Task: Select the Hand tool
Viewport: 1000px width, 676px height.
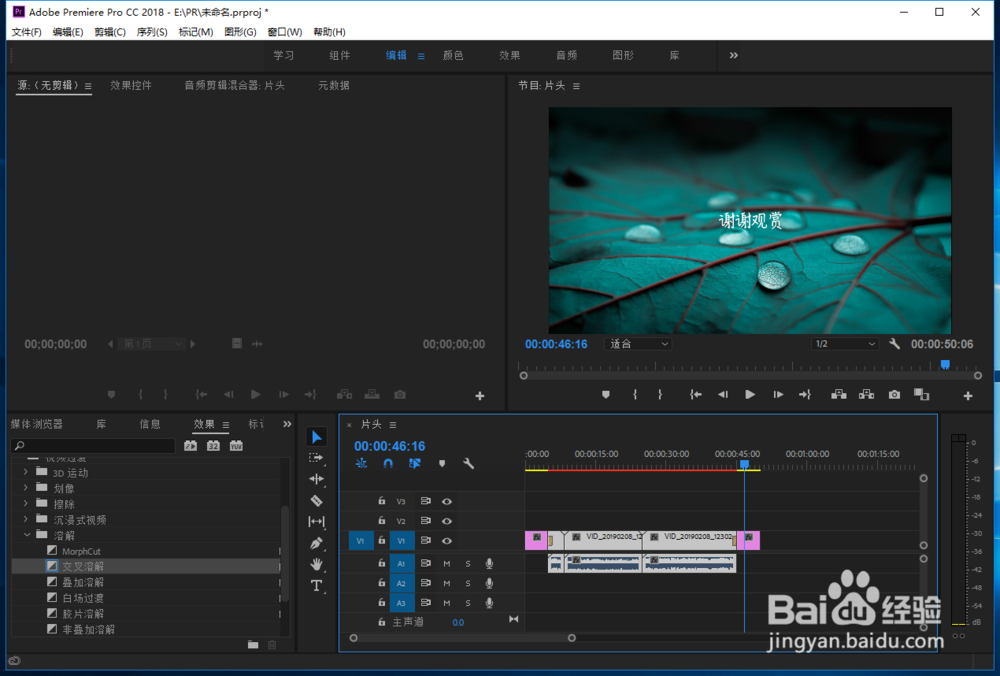Action: click(x=316, y=564)
